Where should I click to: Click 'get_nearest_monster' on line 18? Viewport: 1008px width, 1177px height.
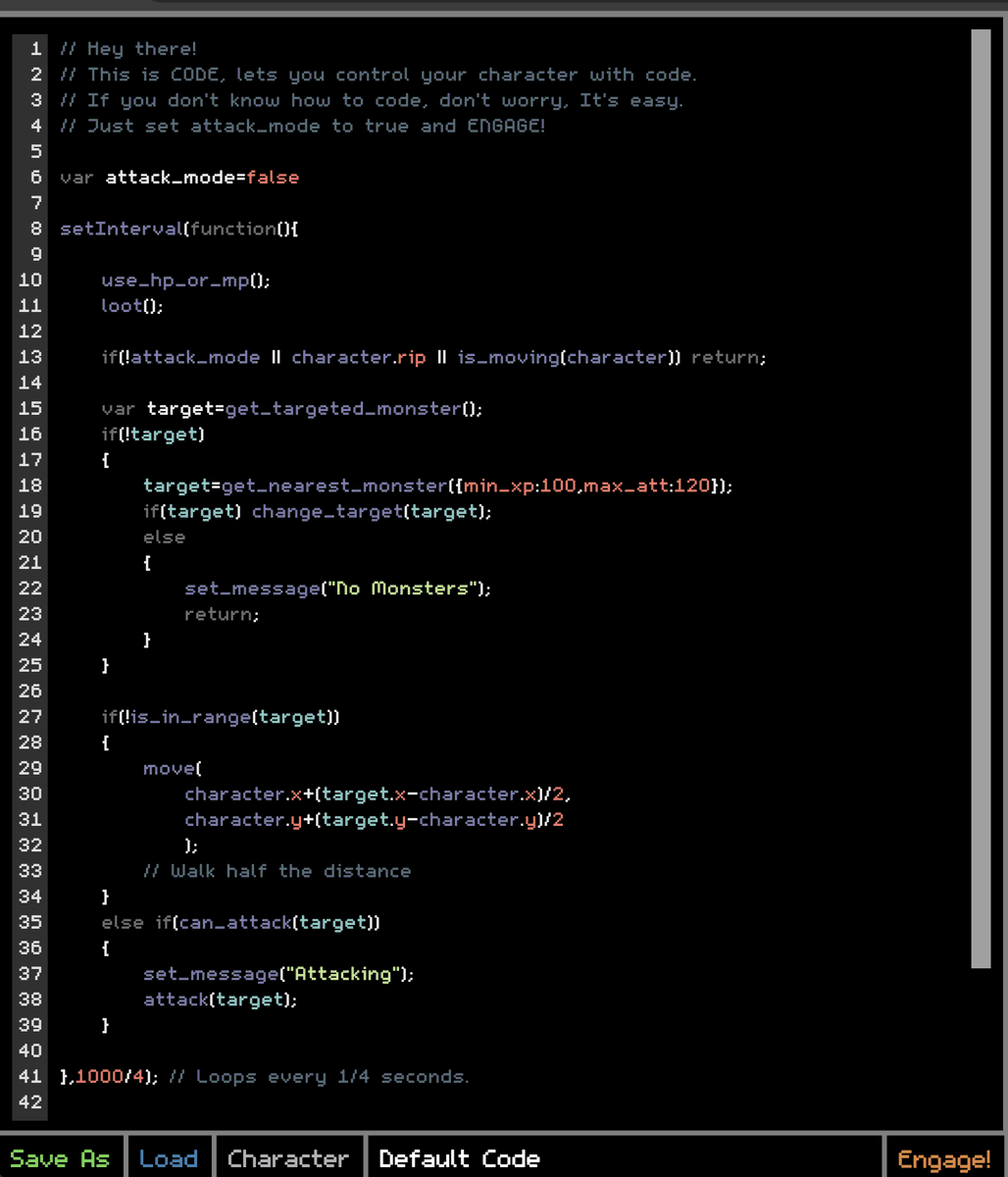pos(333,486)
